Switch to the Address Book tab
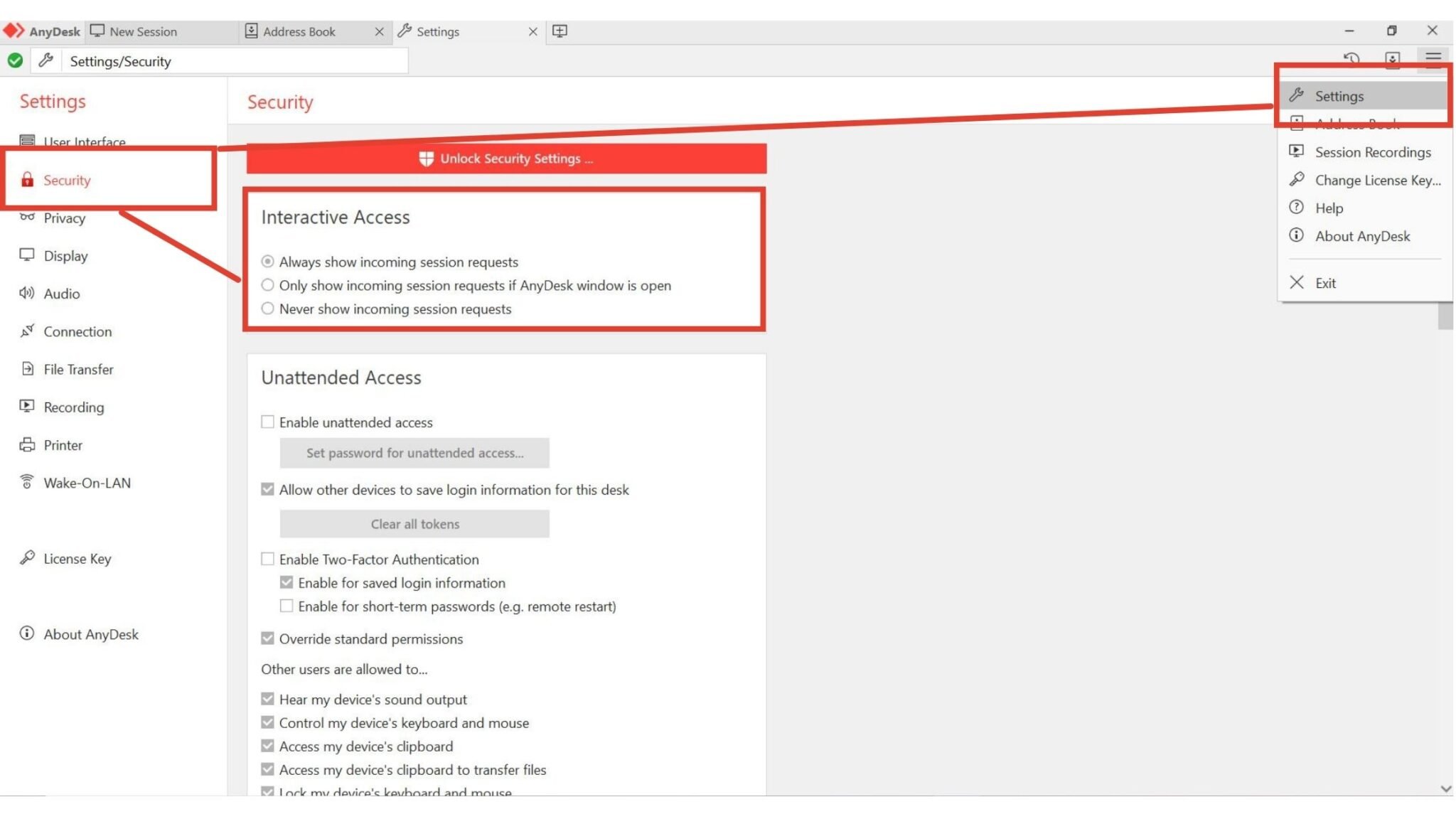The height and width of the screenshot is (819, 1456). (315, 31)
